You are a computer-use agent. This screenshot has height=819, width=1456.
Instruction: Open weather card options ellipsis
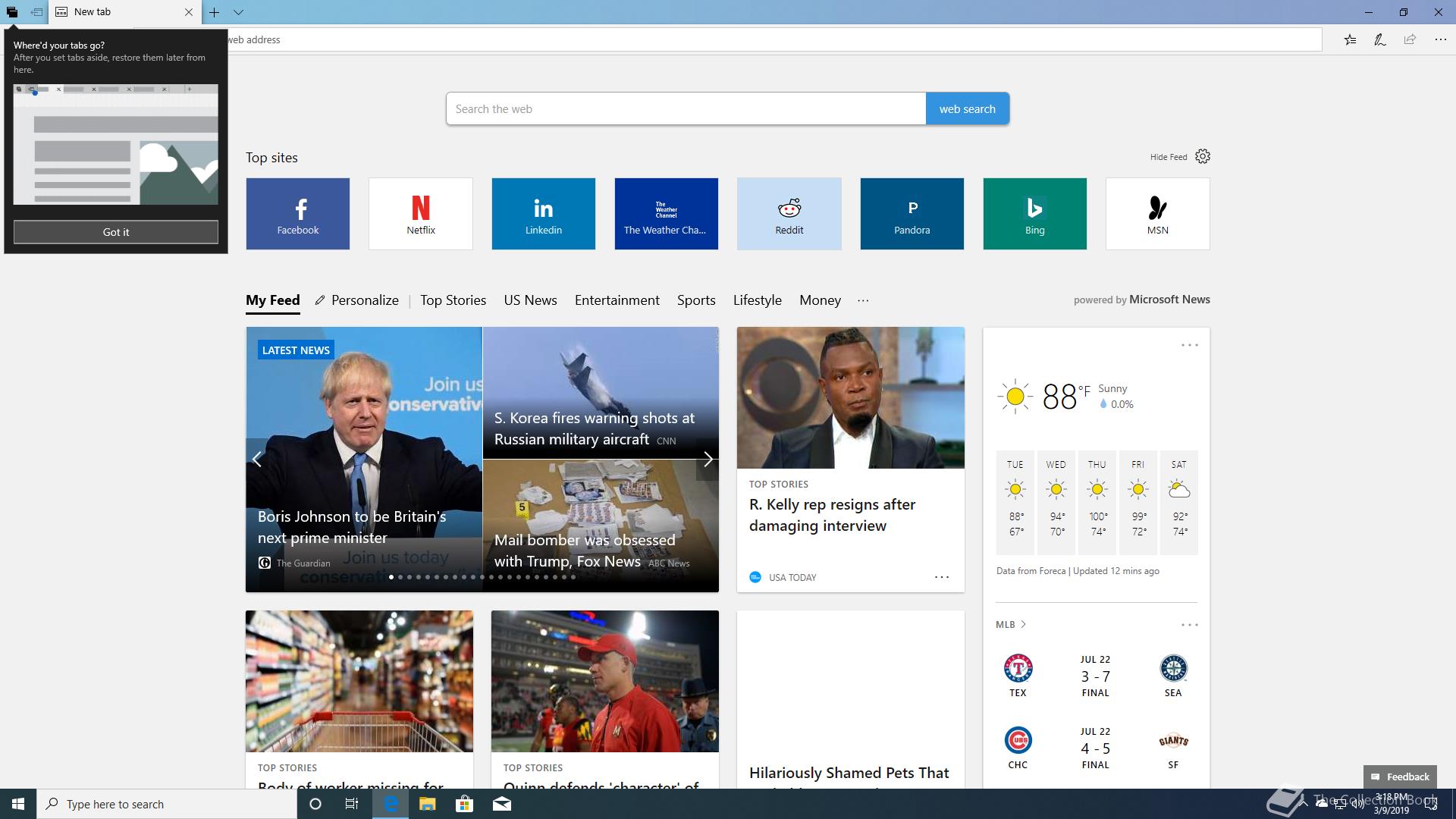point(1189,345)
